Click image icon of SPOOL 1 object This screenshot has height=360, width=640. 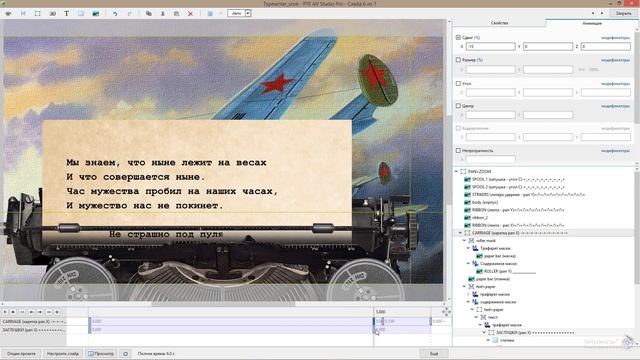[467, 179]
